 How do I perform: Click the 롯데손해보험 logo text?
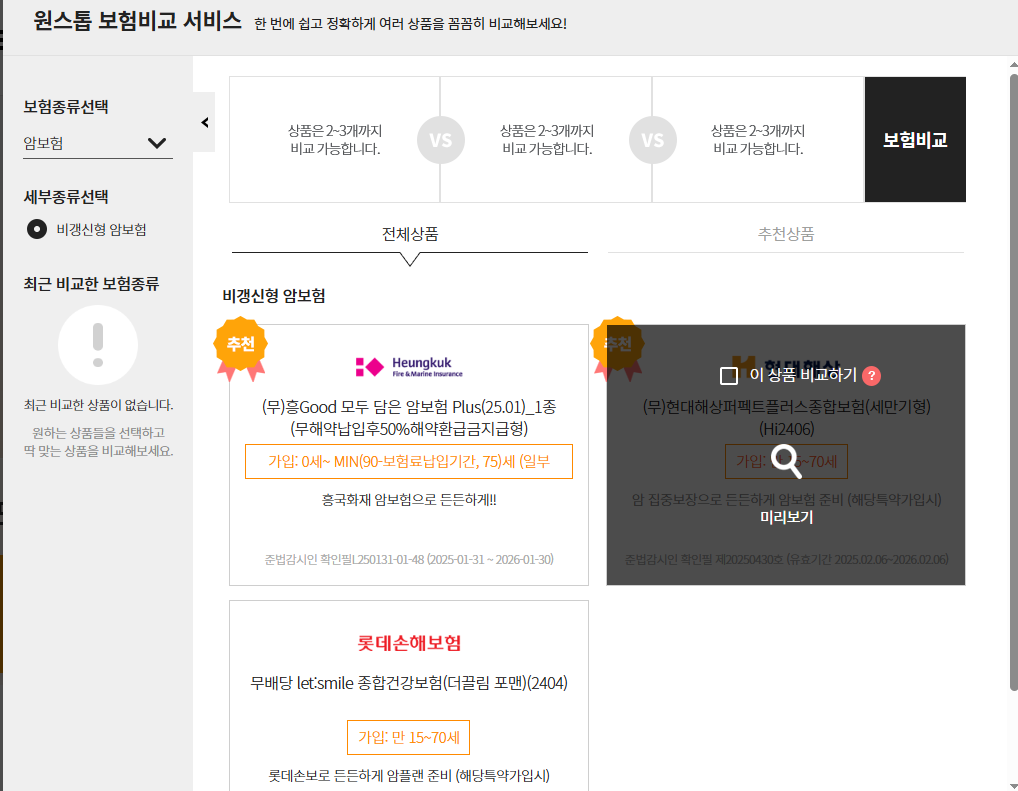[x=409, y=643]
